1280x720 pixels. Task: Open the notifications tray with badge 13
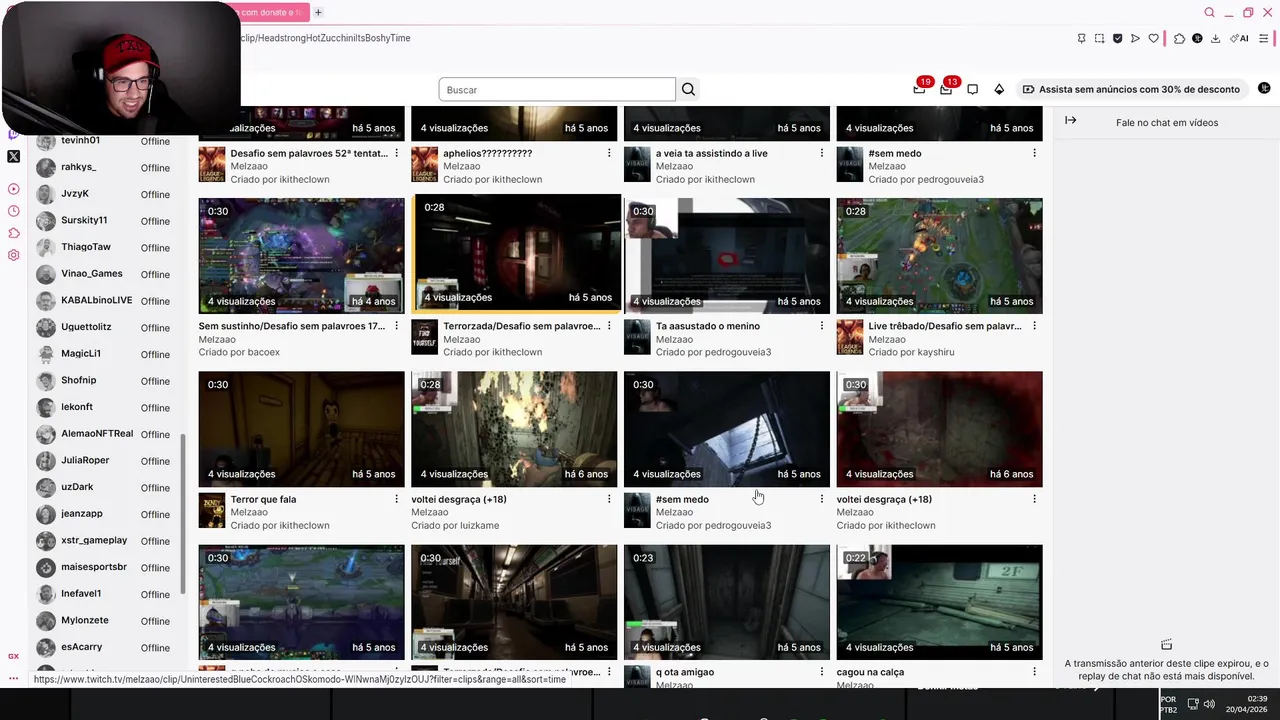(x=946, y=89)
